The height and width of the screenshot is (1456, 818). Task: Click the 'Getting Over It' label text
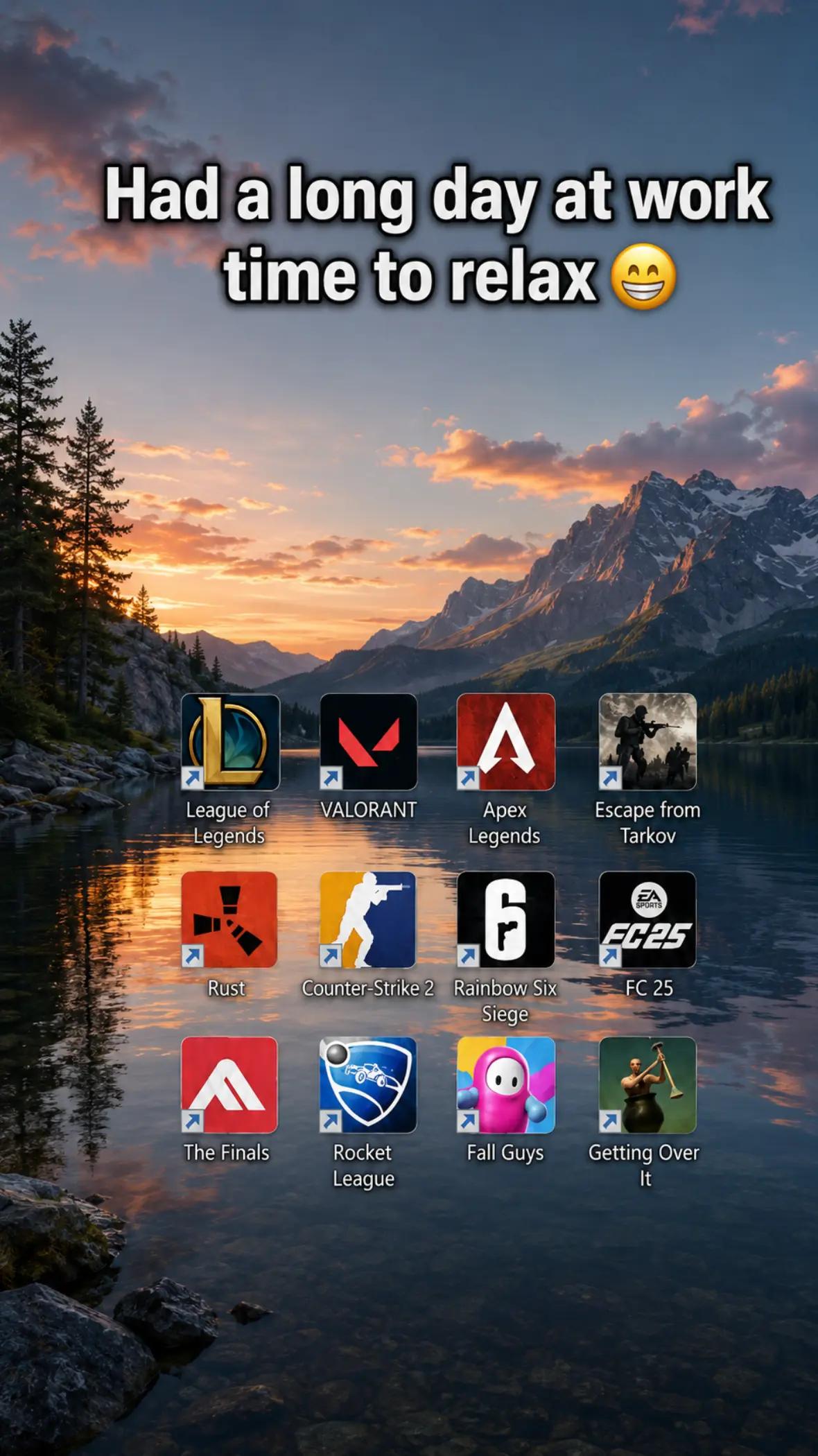pos(644,1165)
